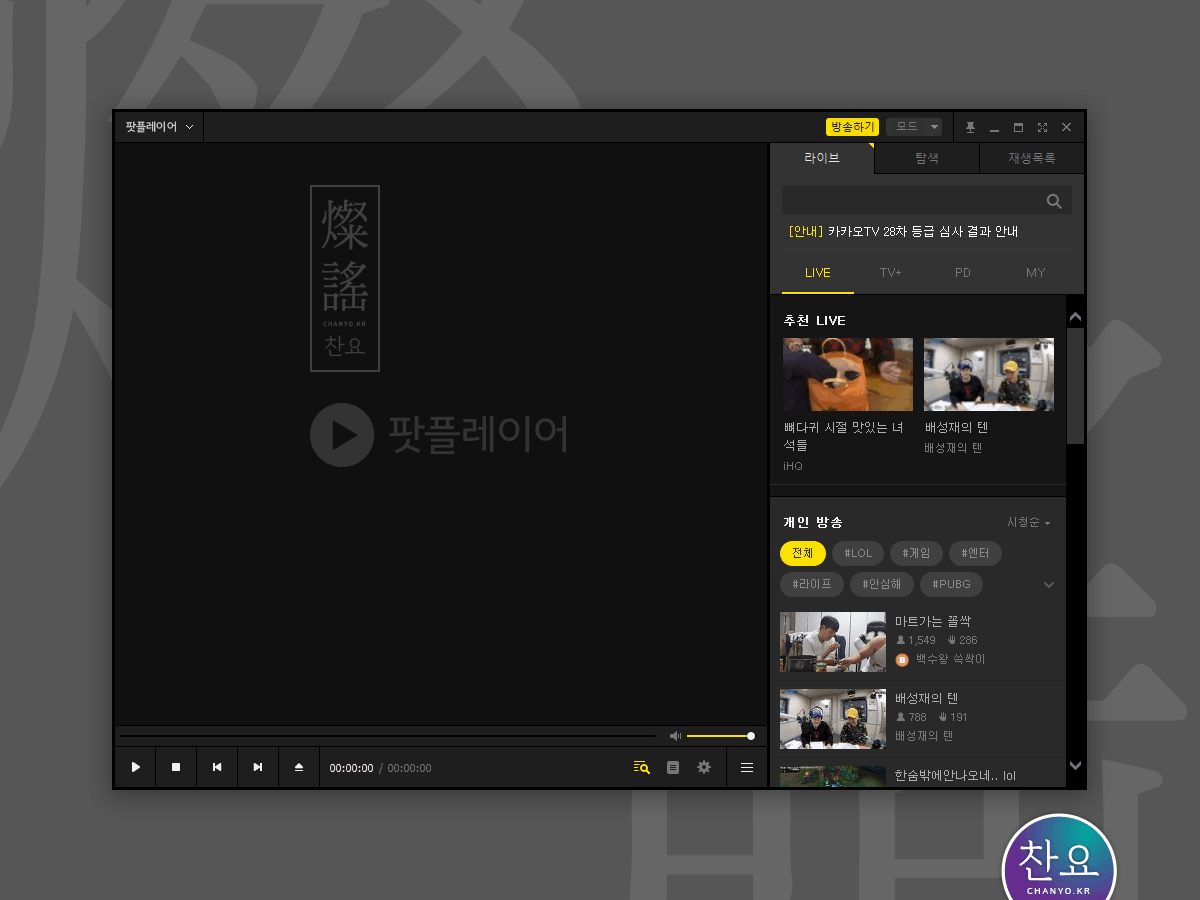Click the orange broadcaster badge icon
The height and width of the screenshot is (900, 1200).
tap(902, 660)
